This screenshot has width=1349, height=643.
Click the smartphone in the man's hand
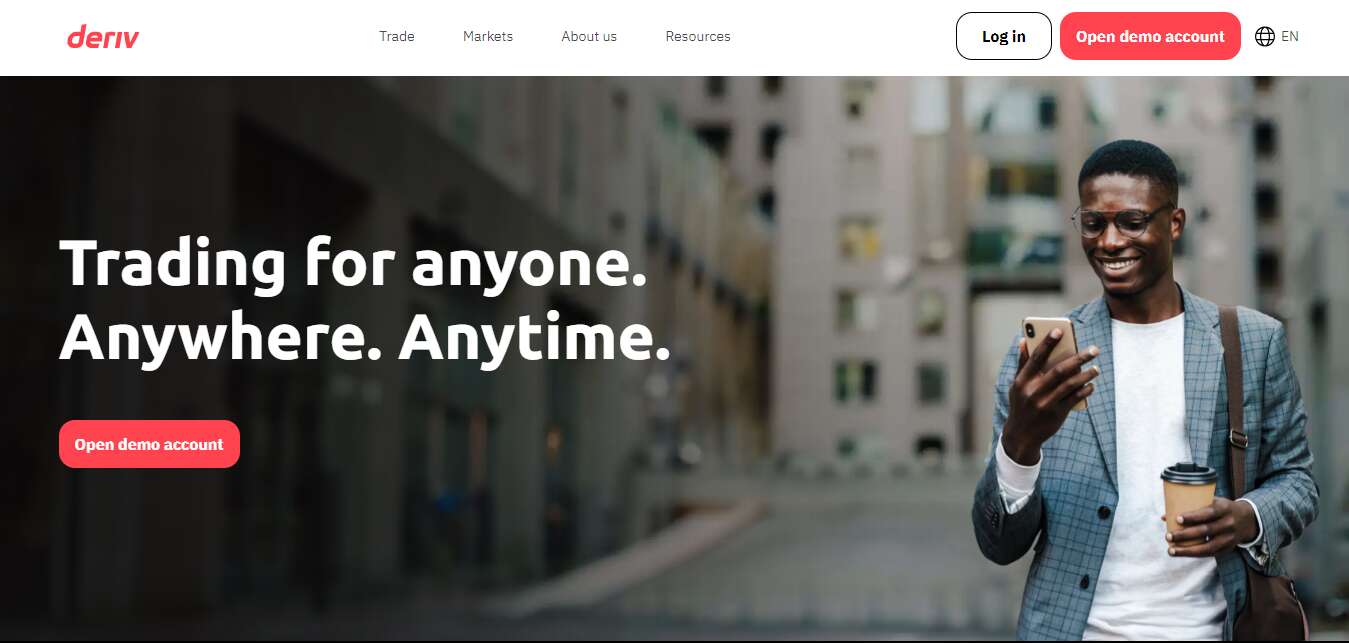tap(1051, 350)
